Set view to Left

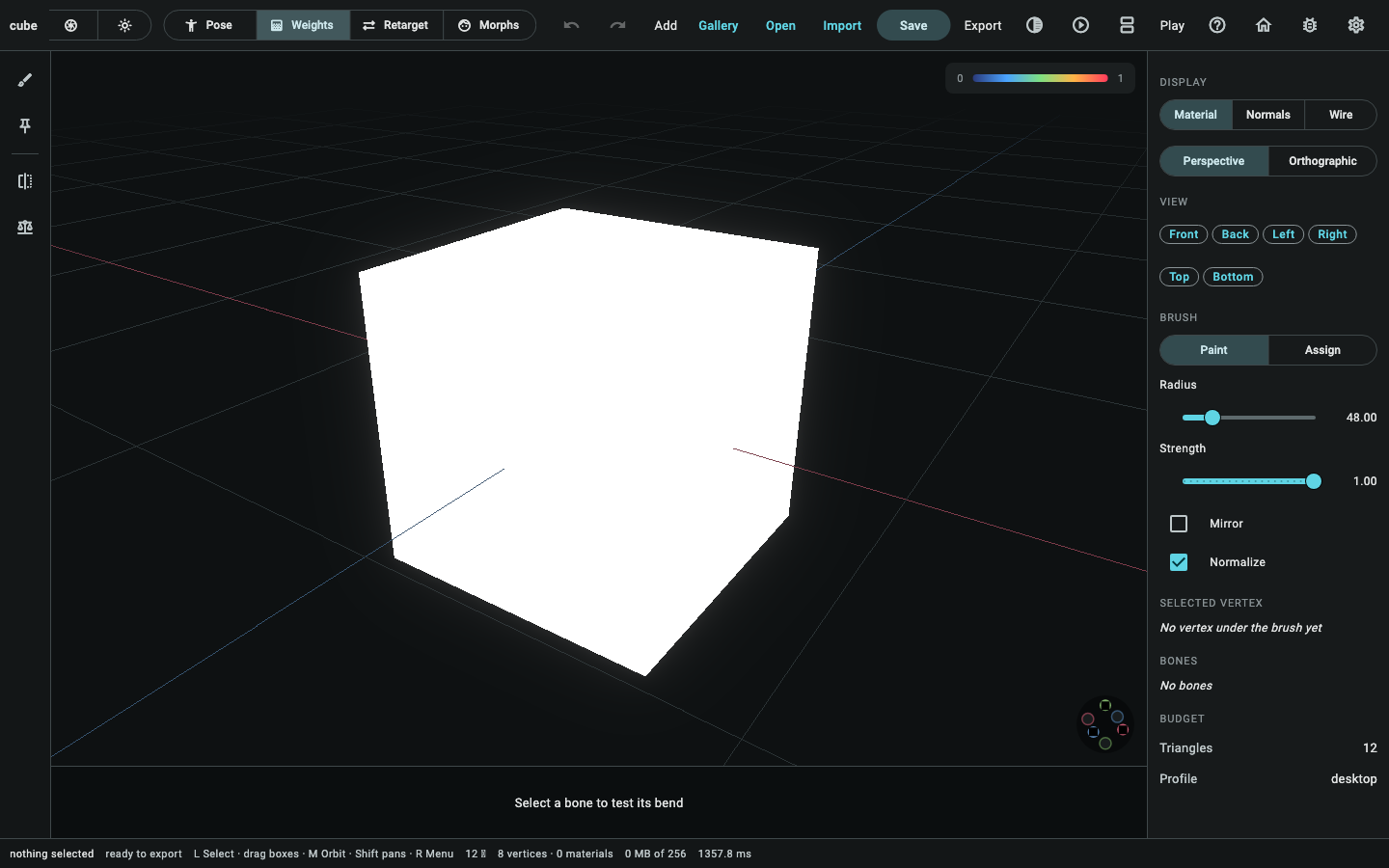[1284, 234]
